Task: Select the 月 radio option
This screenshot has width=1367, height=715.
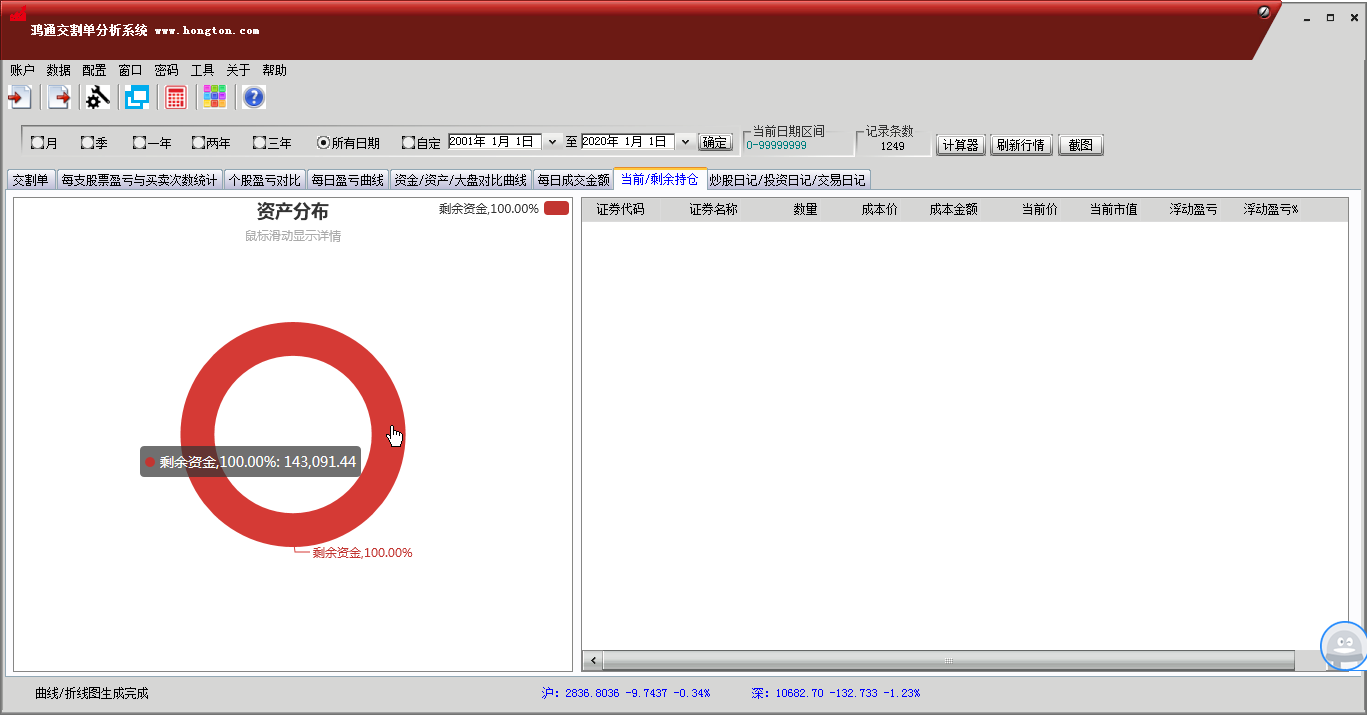Action: [x=44, y=143]
